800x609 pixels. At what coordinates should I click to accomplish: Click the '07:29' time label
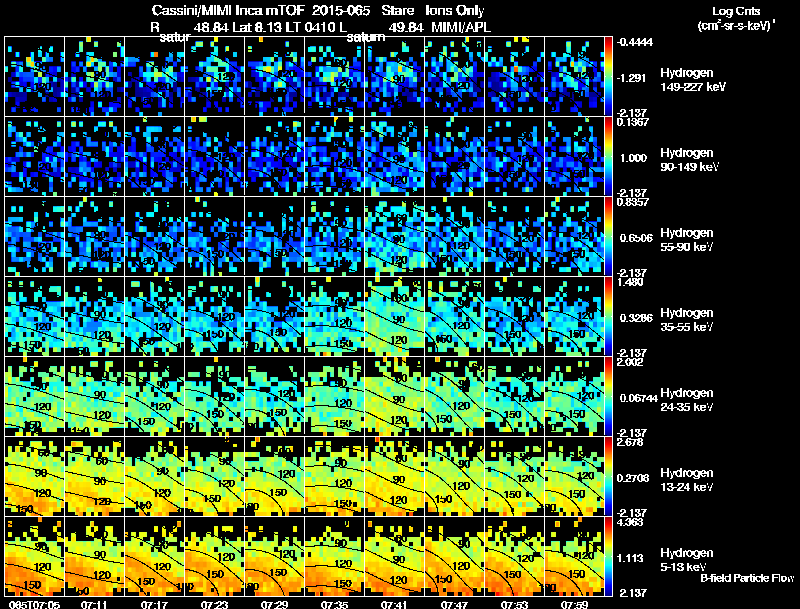[274, 605]
